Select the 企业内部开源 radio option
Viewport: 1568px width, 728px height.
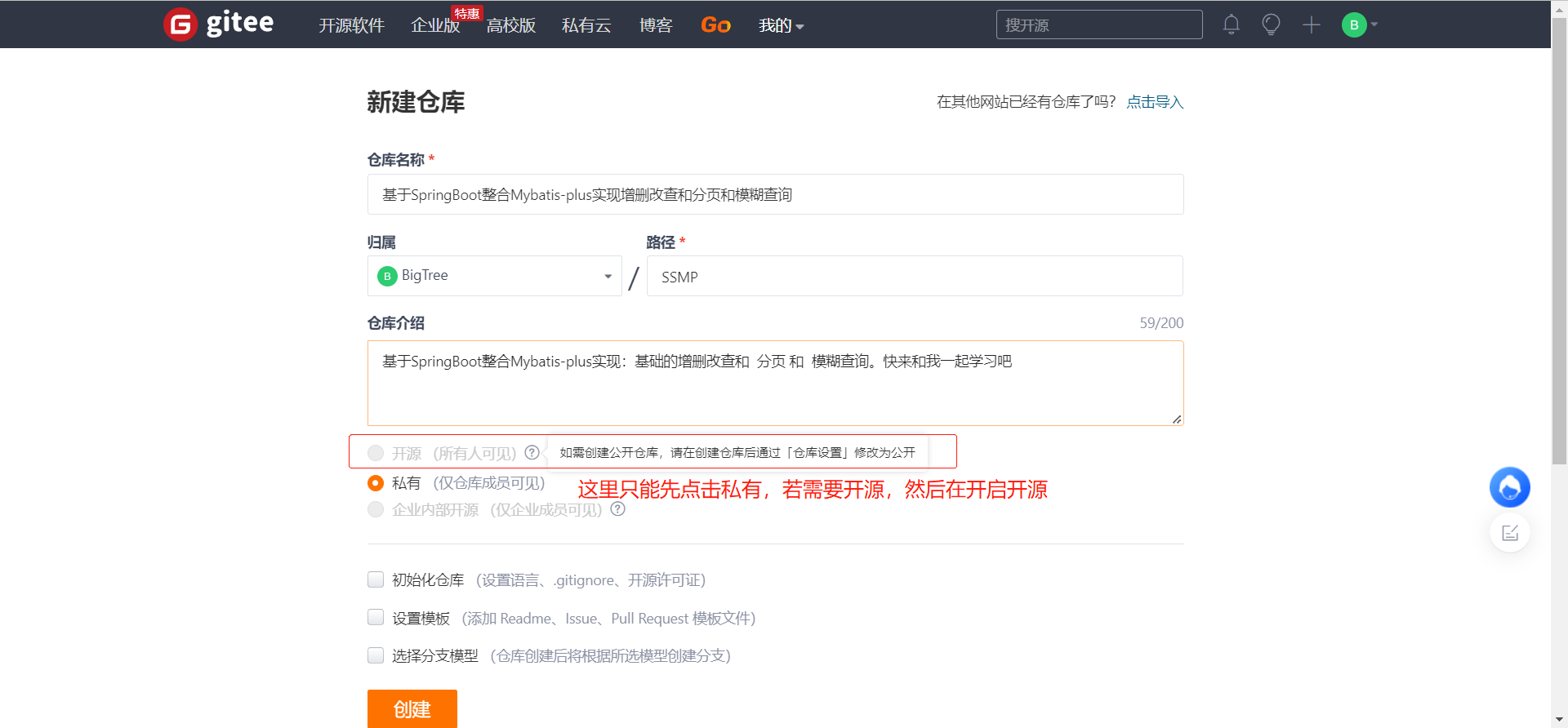376,509
